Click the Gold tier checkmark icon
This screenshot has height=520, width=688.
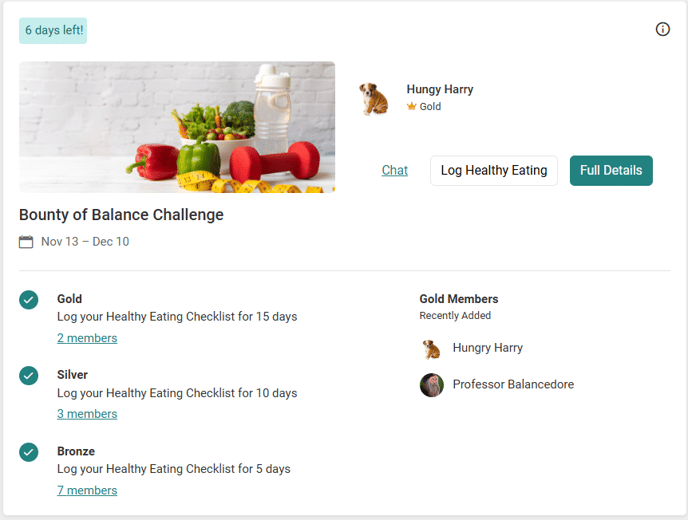(x=29, y=299)
